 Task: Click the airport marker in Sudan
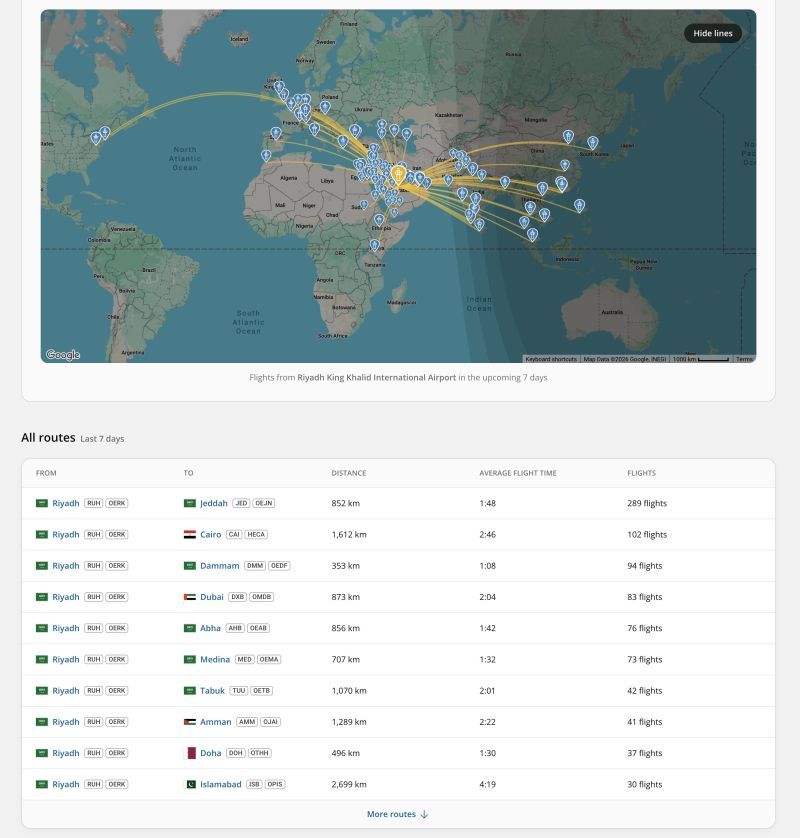click(x=364, y=204)
